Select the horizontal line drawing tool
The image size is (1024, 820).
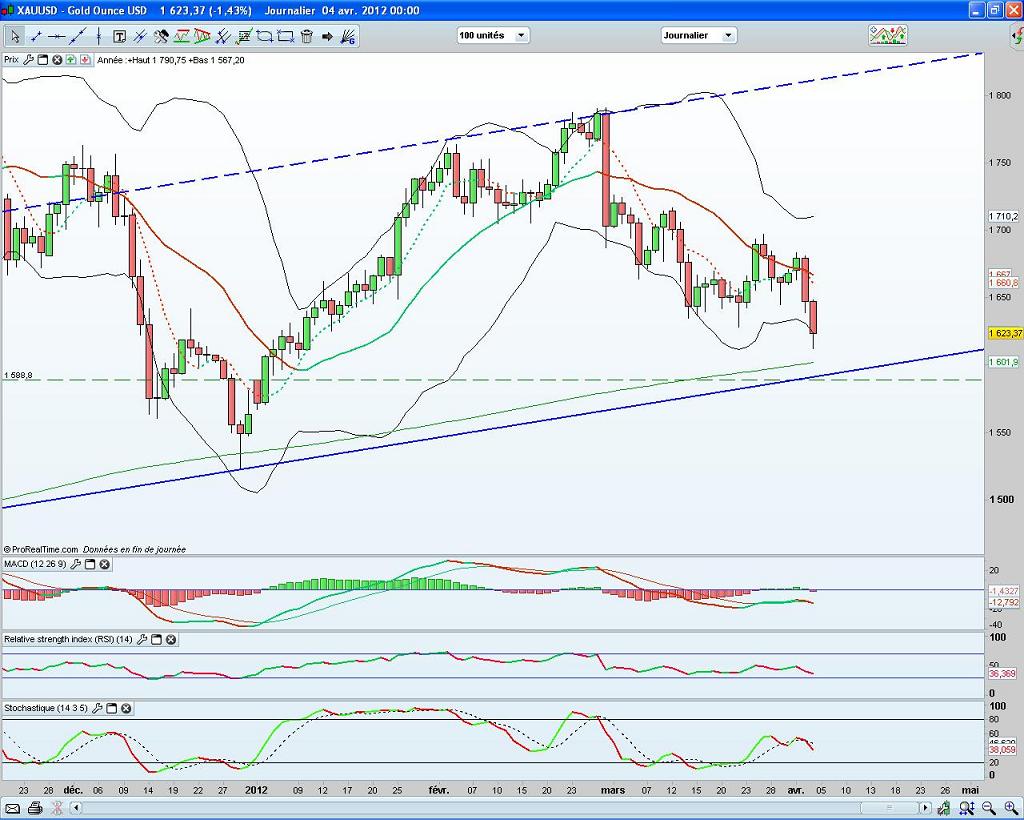pyautogui.click(x=56, y=37)
